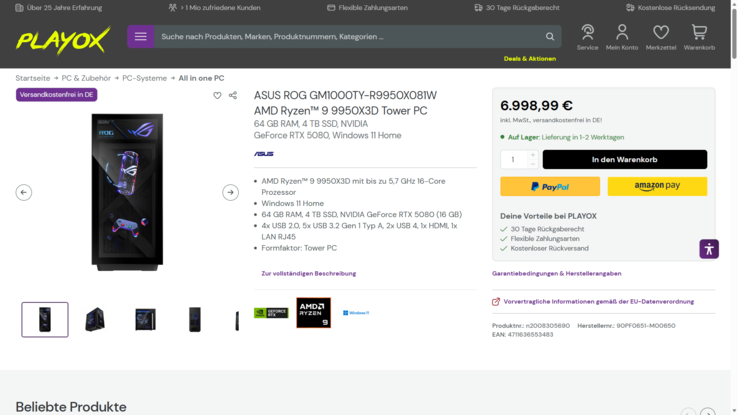Decrease quantity with the minus stepper
Image resolution: width=738 pixels, height=415 pixels.
532,164
